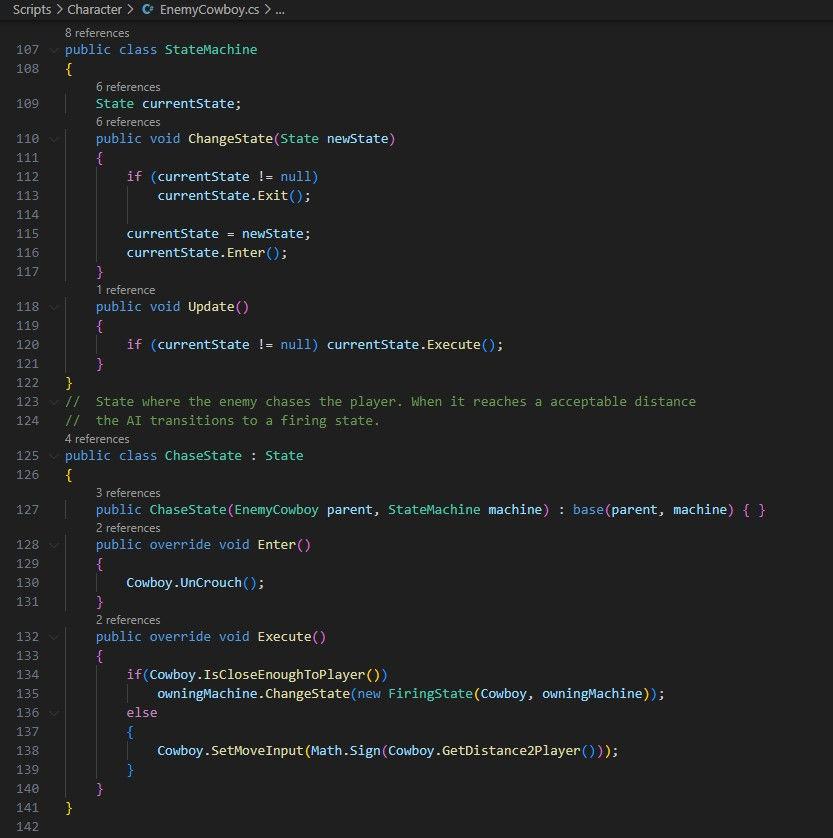Click ChaseState class name on line 125
Viewport: 833px width, 838px height.
tap(203, 456)
